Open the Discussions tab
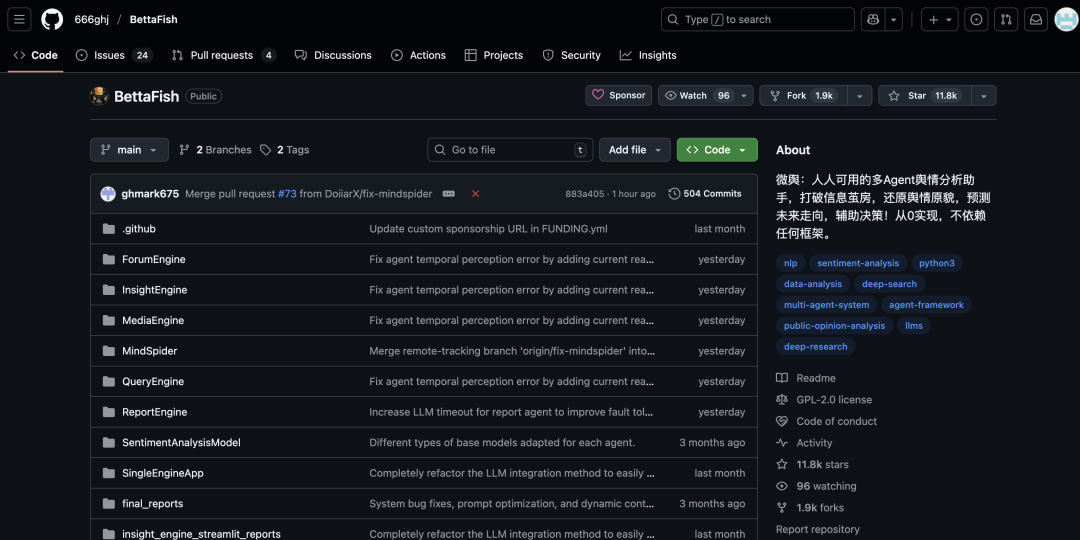The image size is (1080, 540). (x=333, y=55)
